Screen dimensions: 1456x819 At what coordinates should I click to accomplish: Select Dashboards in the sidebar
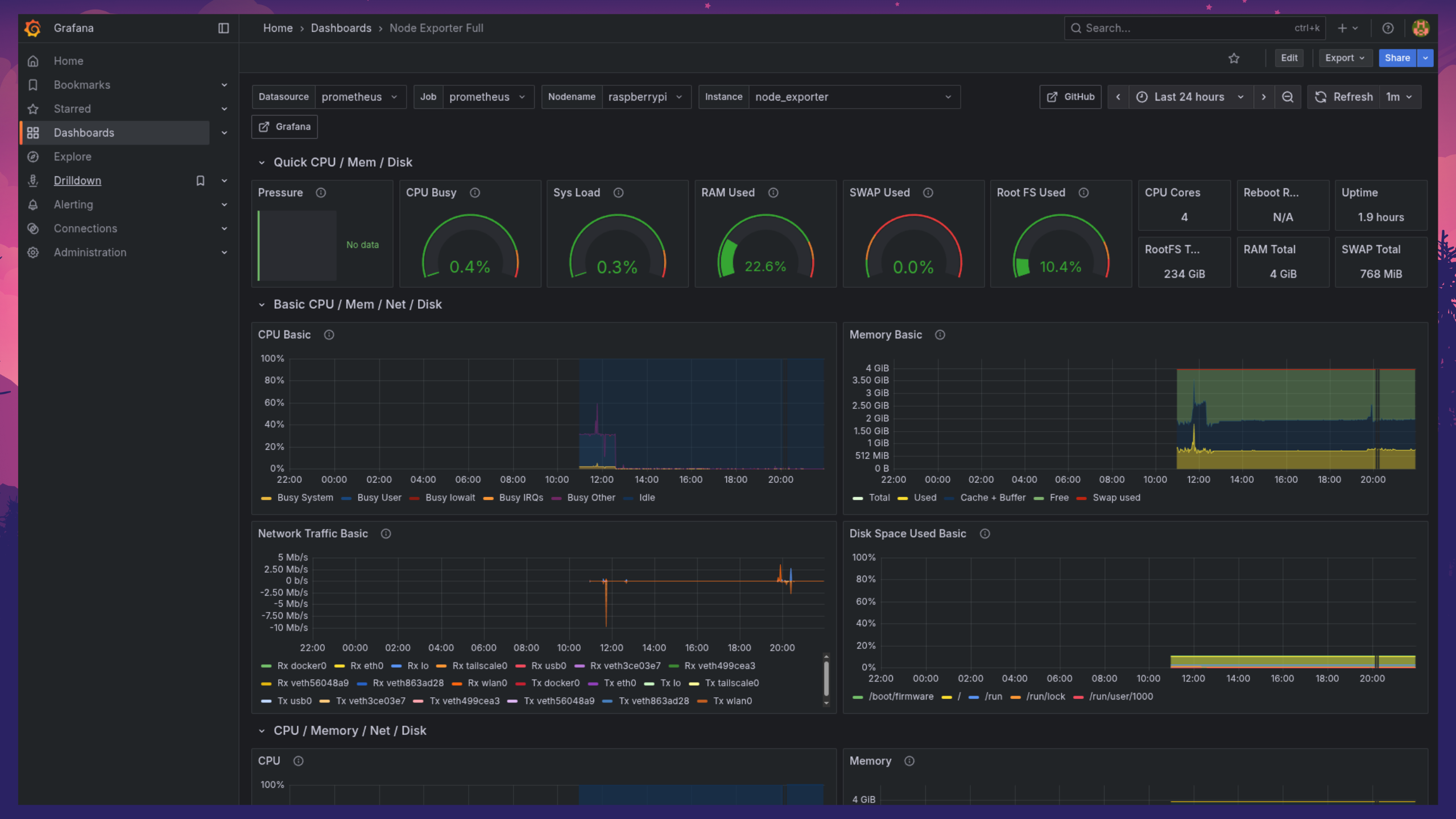[115, 133]
